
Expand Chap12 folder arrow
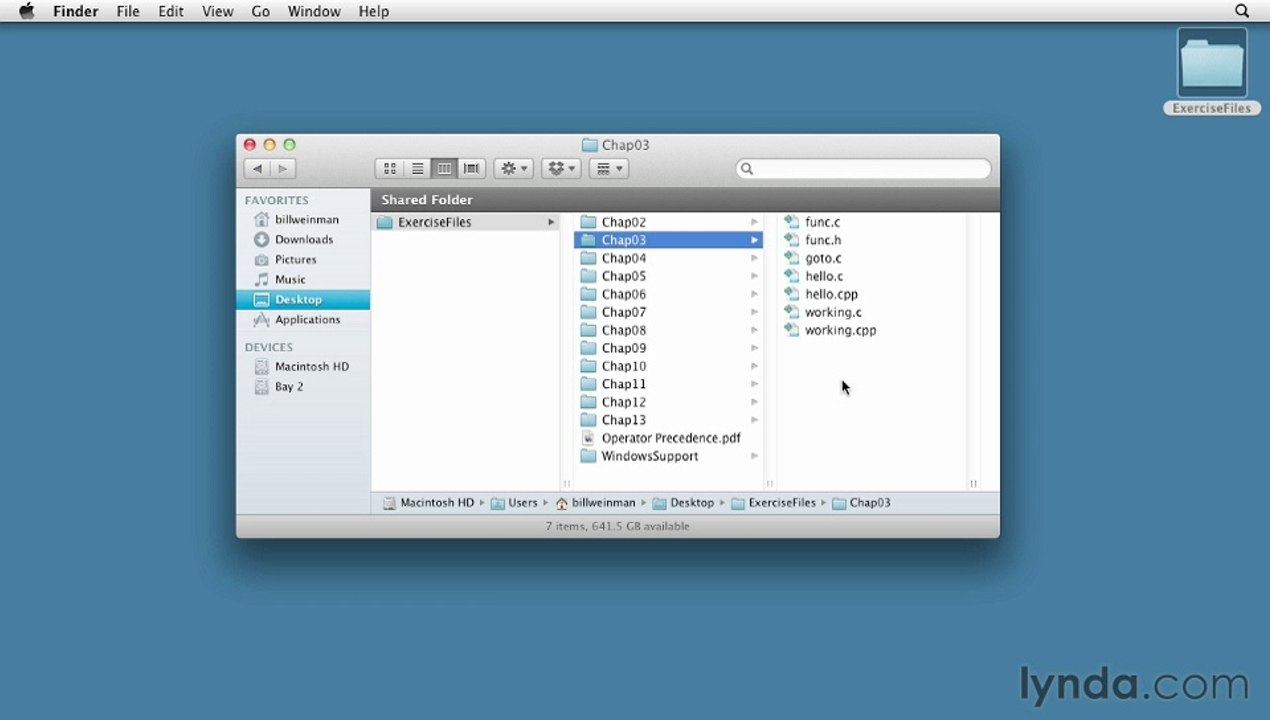754,402
